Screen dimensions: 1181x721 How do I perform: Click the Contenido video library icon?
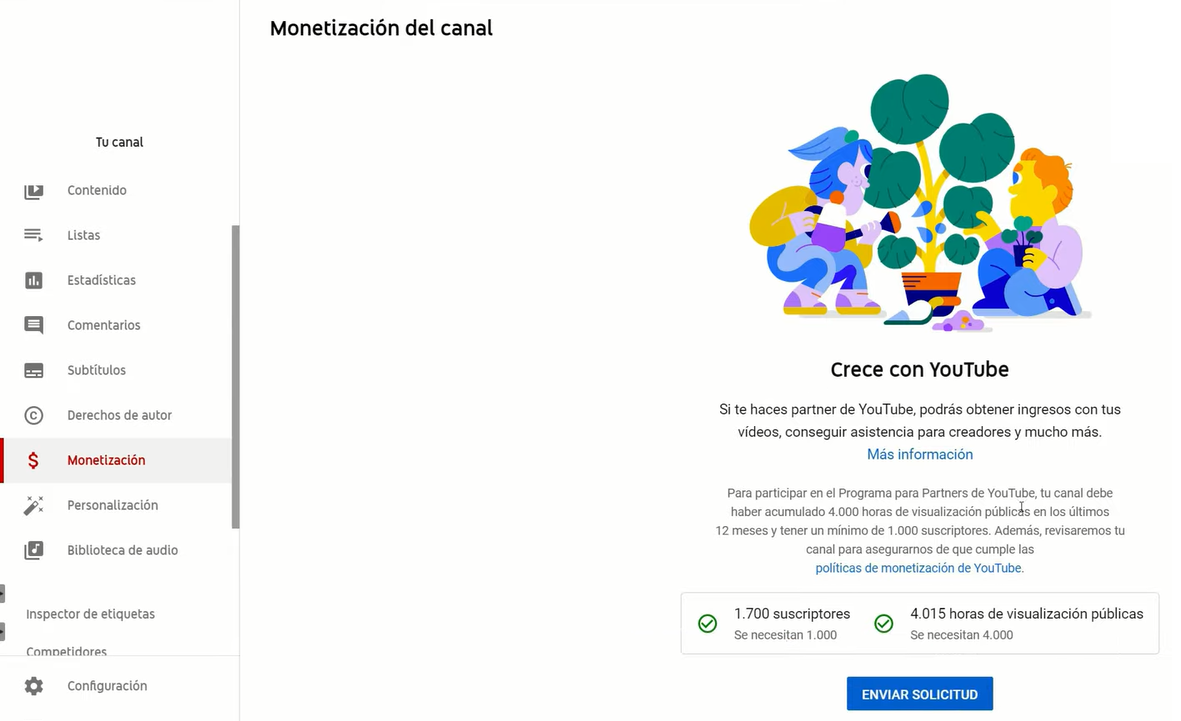tap(33, 191)
